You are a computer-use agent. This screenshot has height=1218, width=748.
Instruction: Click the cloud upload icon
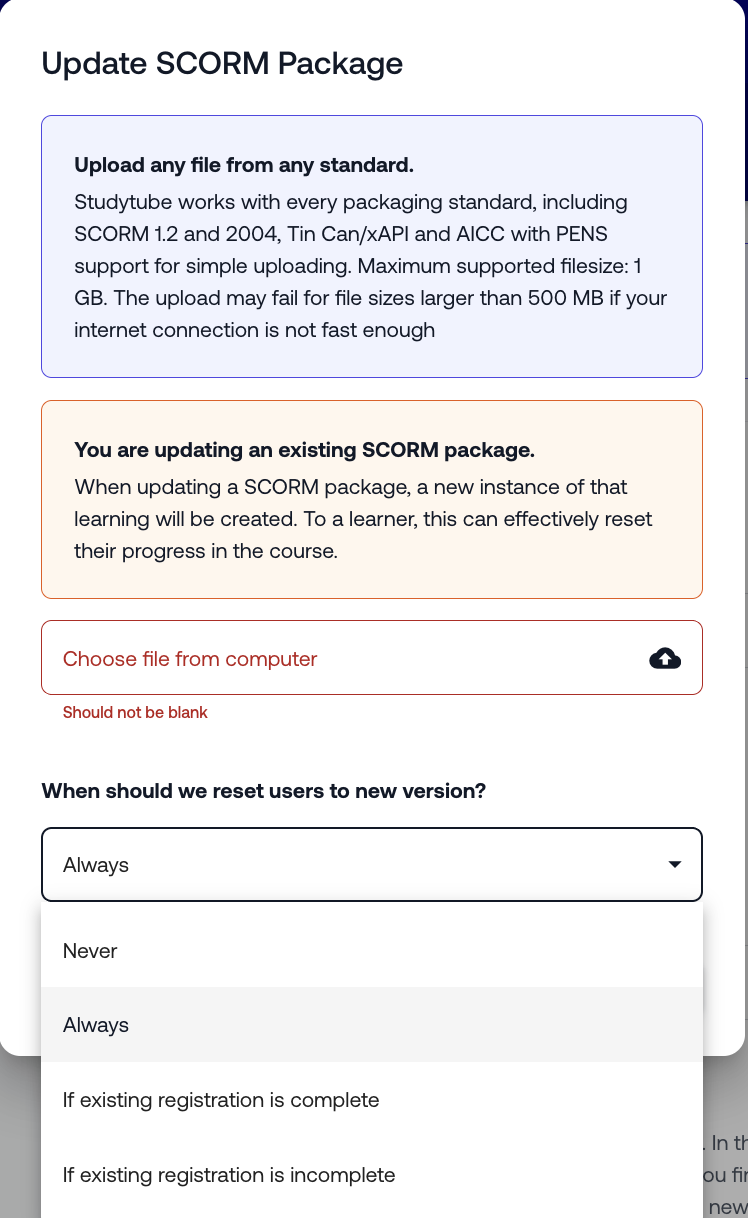[x=665, y=658]
